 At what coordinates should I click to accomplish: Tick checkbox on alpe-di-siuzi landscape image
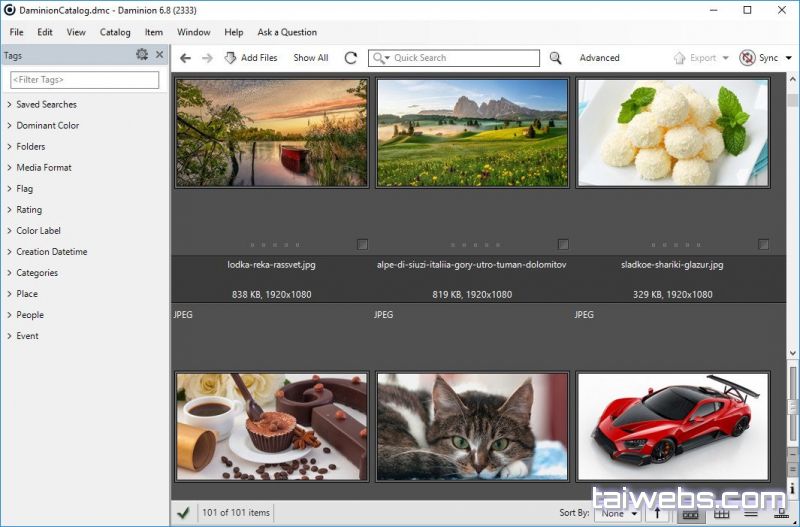[x=563, y=244]
